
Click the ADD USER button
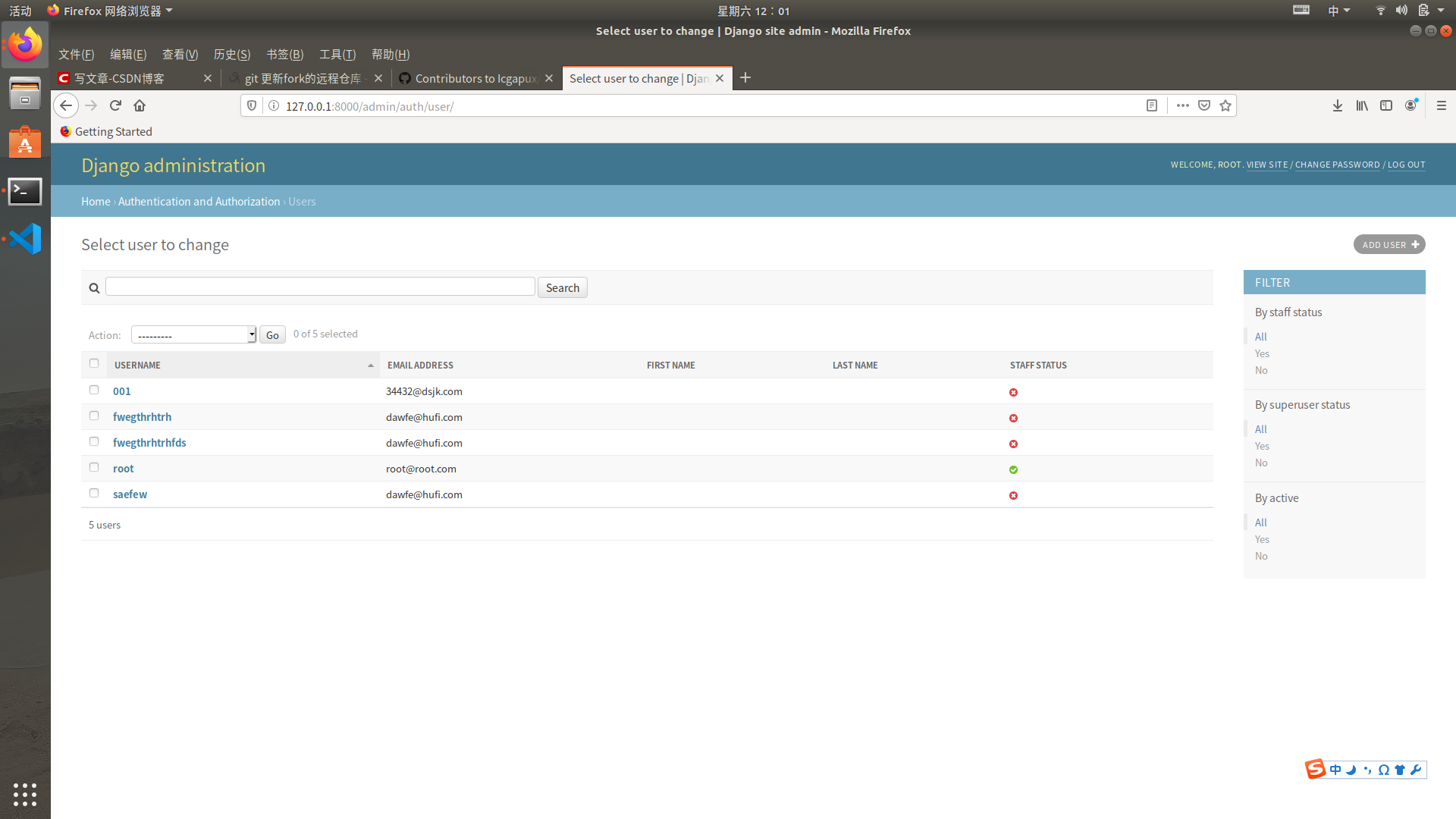1389,244
